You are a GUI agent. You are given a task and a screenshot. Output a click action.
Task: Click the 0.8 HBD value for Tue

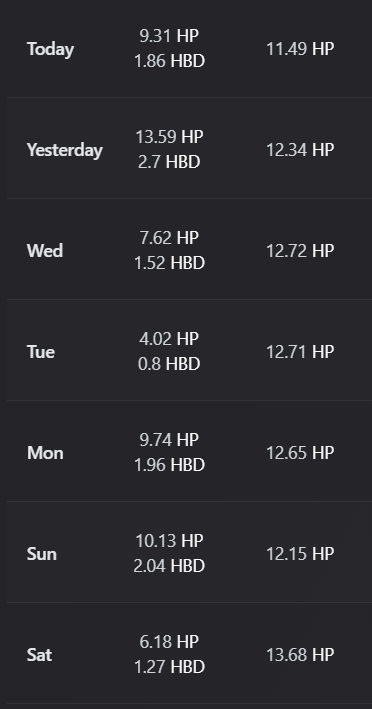point(169,364)
